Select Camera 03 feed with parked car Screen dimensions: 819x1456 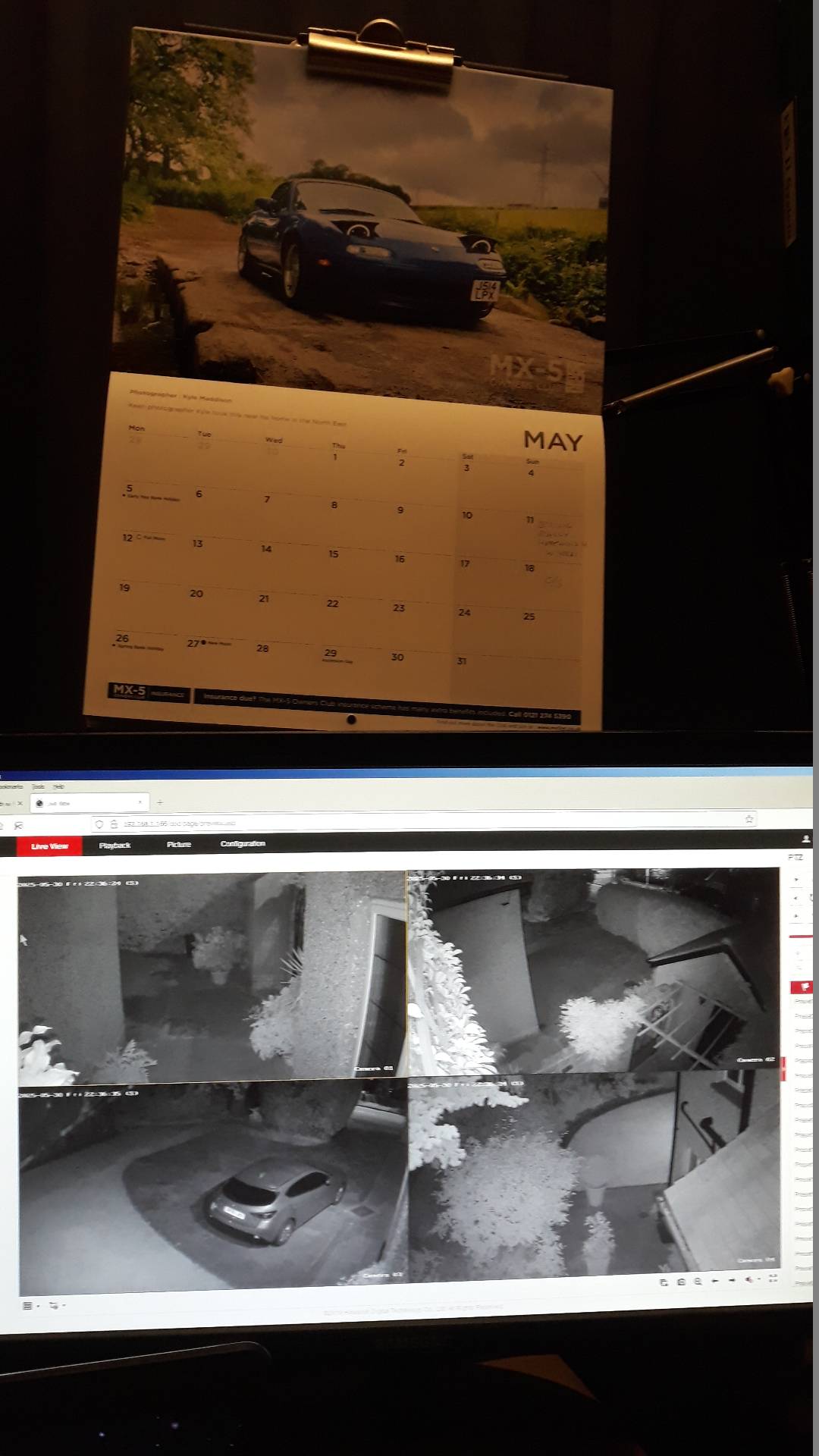coord(212,1188)
